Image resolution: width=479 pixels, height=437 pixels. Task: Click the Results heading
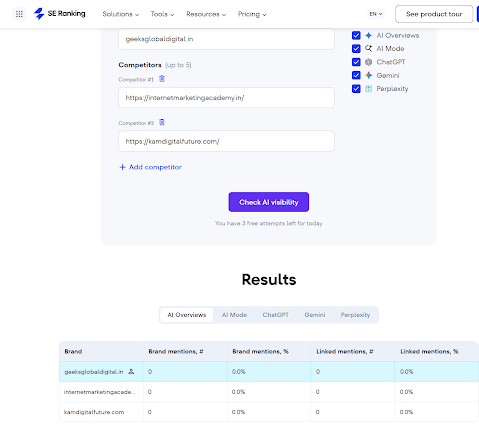[269, 279]
